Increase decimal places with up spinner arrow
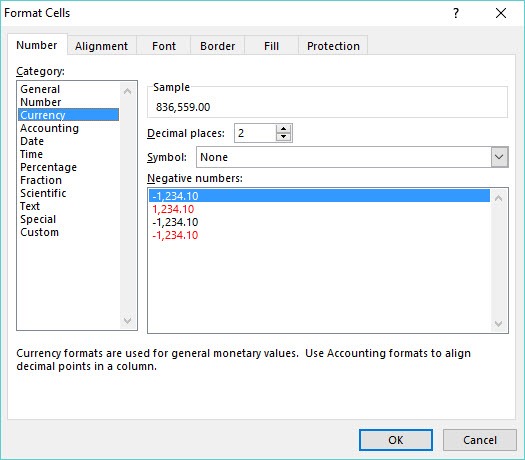This screenshot has width=525, height=460. (284, 129)
